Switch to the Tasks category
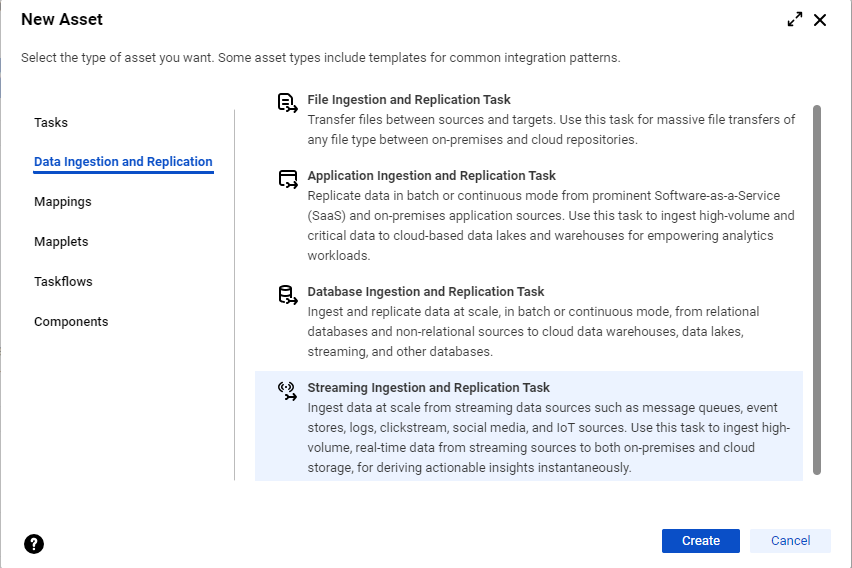This screenshot has width=852, height=568. 51,122
